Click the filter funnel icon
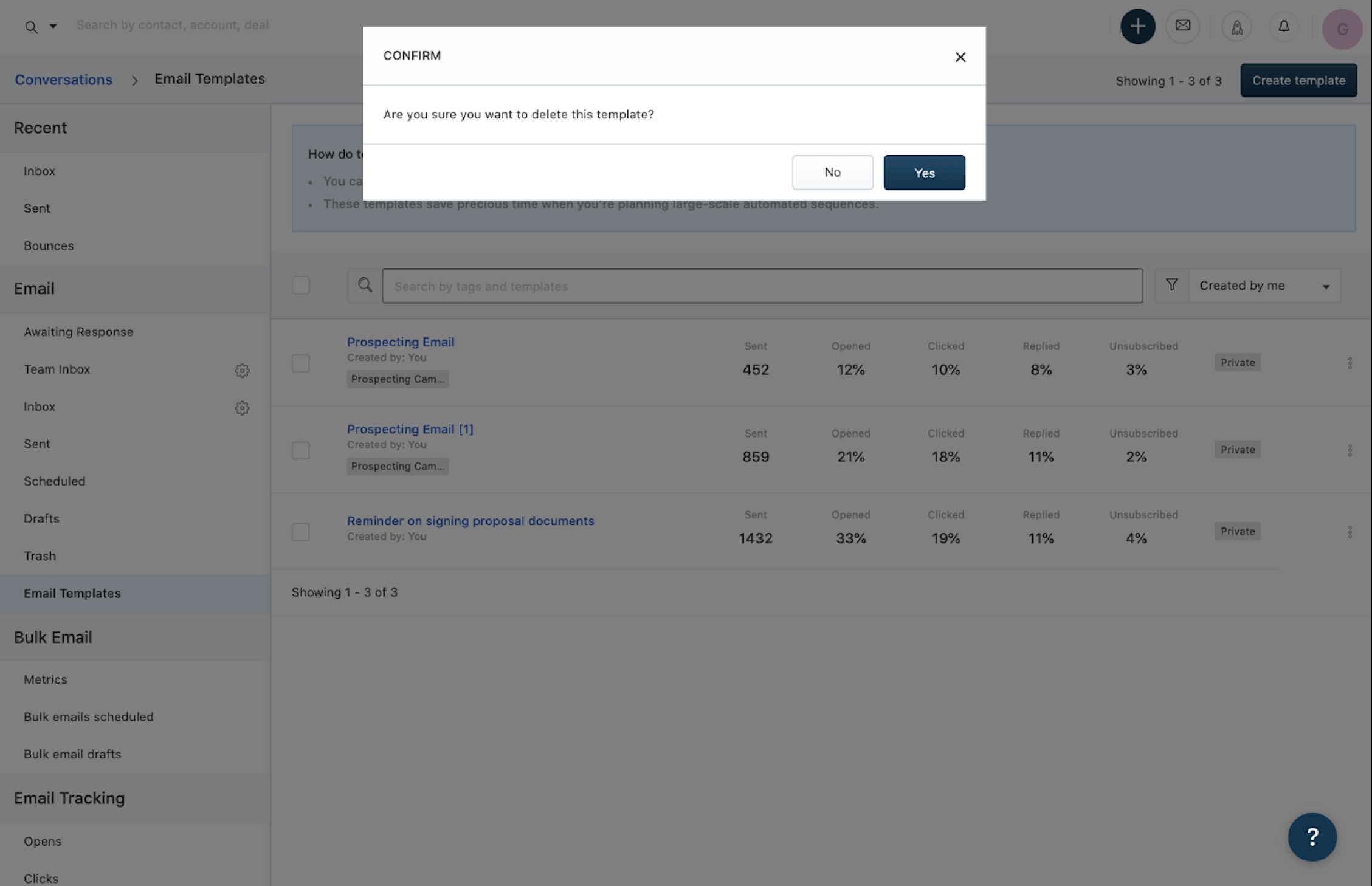Screen dimensions: 1372x886 point(1171,285)
